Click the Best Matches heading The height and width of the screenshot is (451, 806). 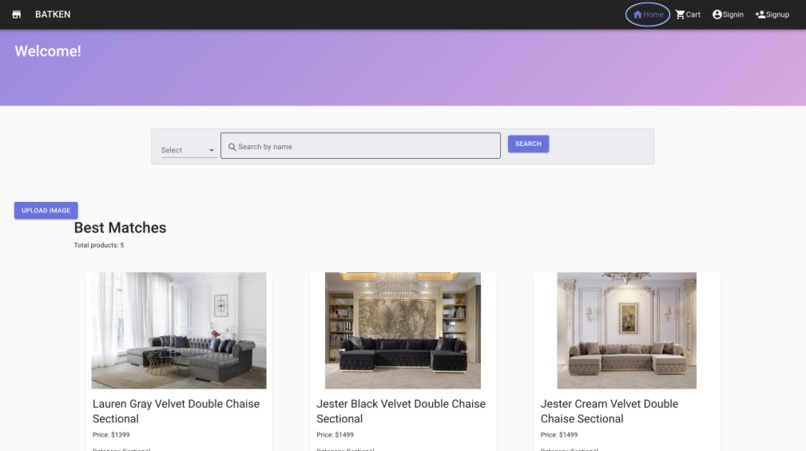(120, 227)
